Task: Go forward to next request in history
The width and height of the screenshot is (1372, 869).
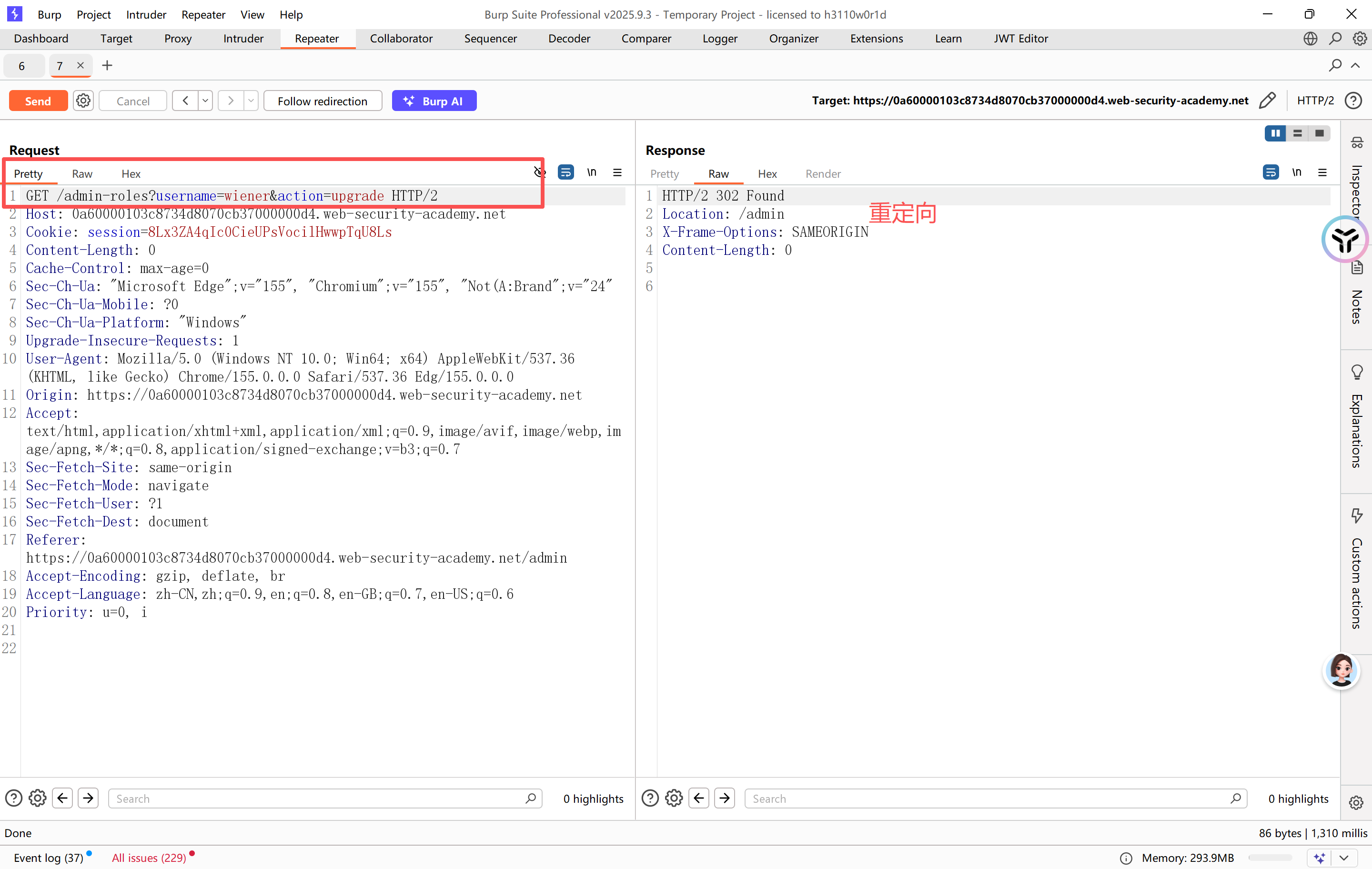Action: [x=231, y=101]
